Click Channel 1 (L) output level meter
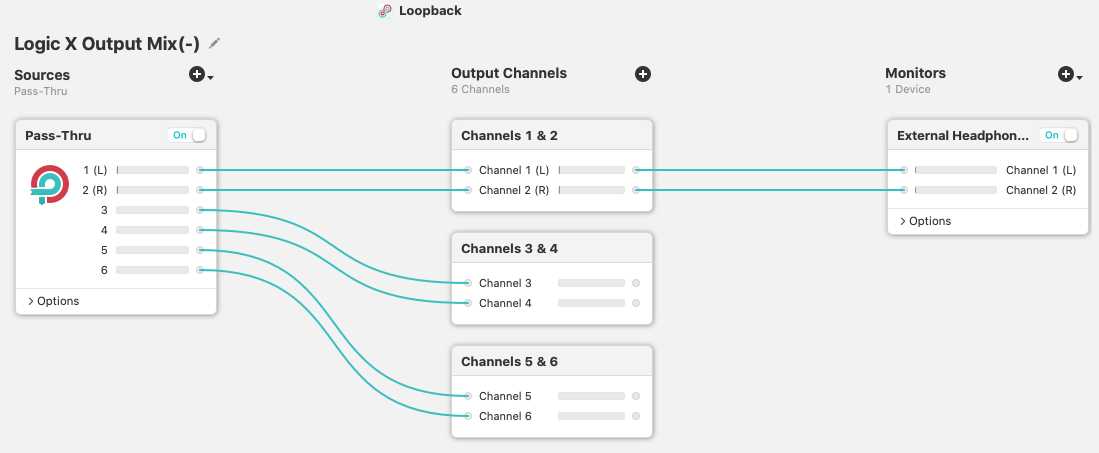The image size is (1099, 453). pos(591,170)
